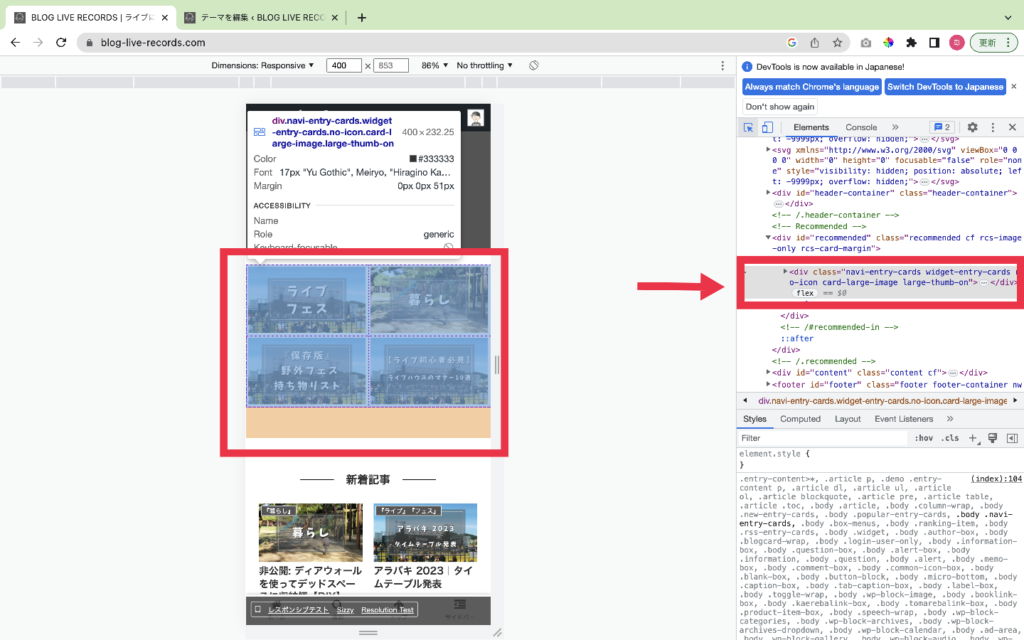Open the No throttling dropdown
This screenshot has height=640, width=1024.
coord(485,65)
